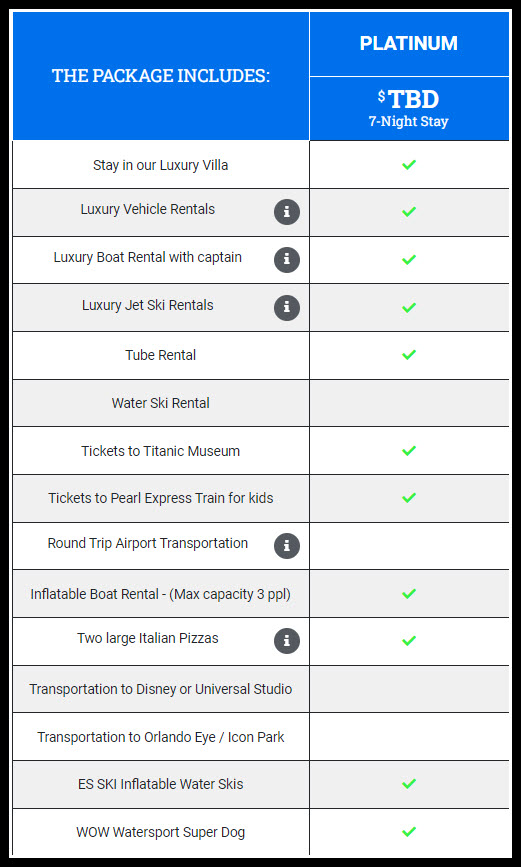This screenshot has height=867, width=521.
Task: Click 'The Package Includes' header
Action: [161, 76]
